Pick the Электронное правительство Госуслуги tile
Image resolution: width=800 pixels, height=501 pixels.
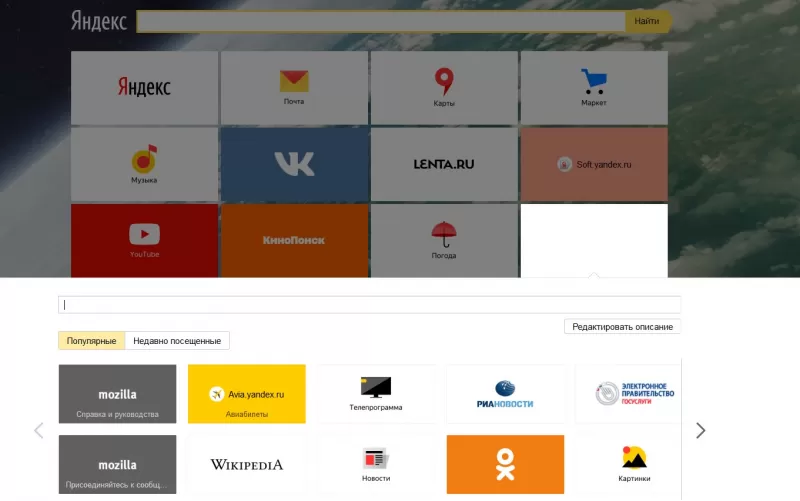629,394
